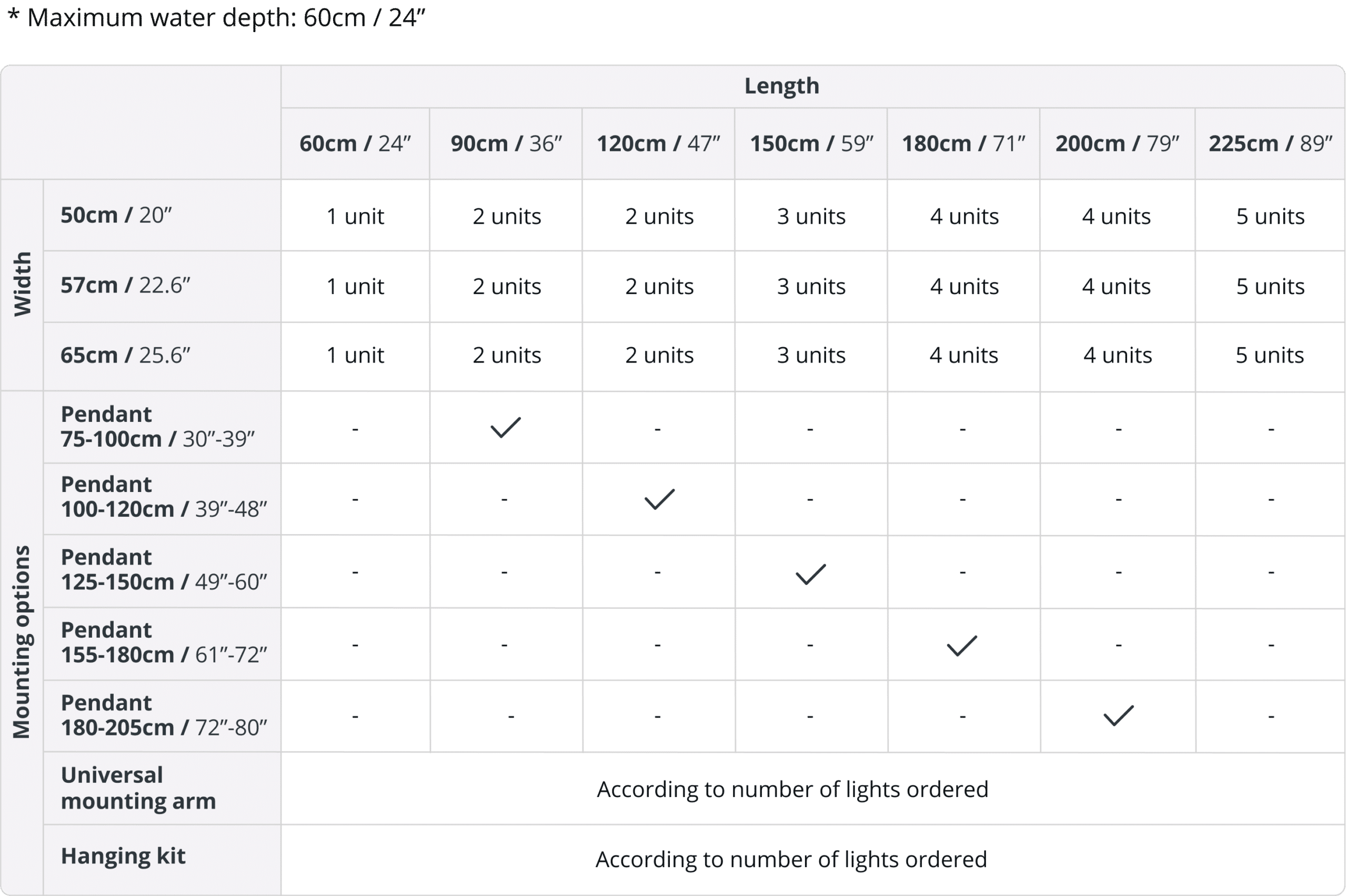
Task: Click 'According to number of lights ordered' for Hanging kit
Action: point(791,859)
